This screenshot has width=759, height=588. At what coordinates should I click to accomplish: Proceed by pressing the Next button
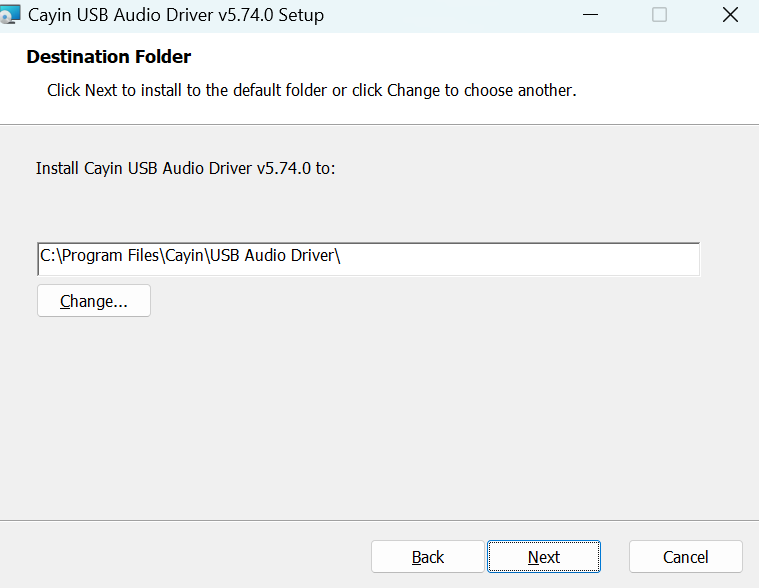tap(544, 557)
